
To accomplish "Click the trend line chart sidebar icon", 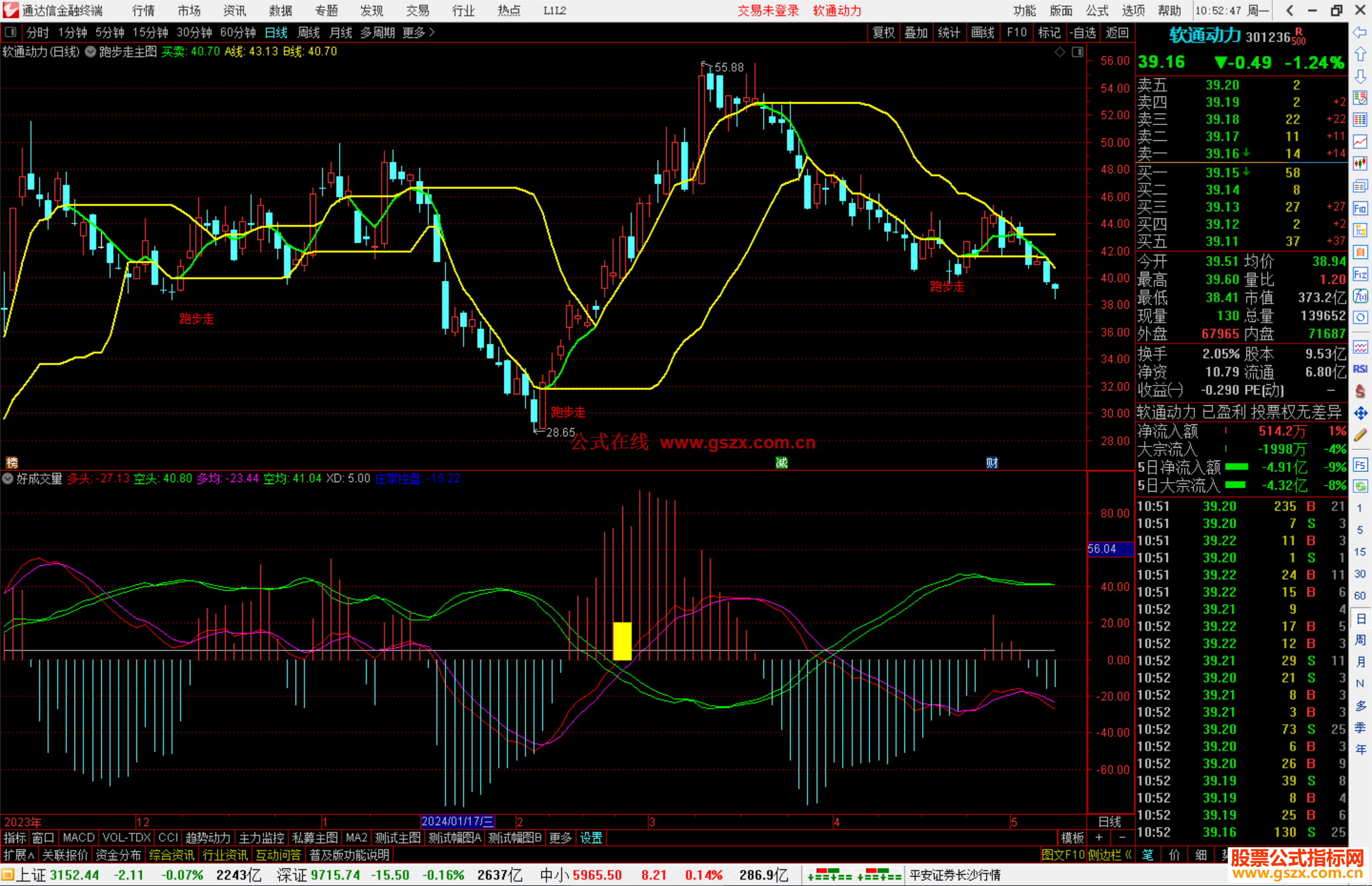I will [1360, 142].
